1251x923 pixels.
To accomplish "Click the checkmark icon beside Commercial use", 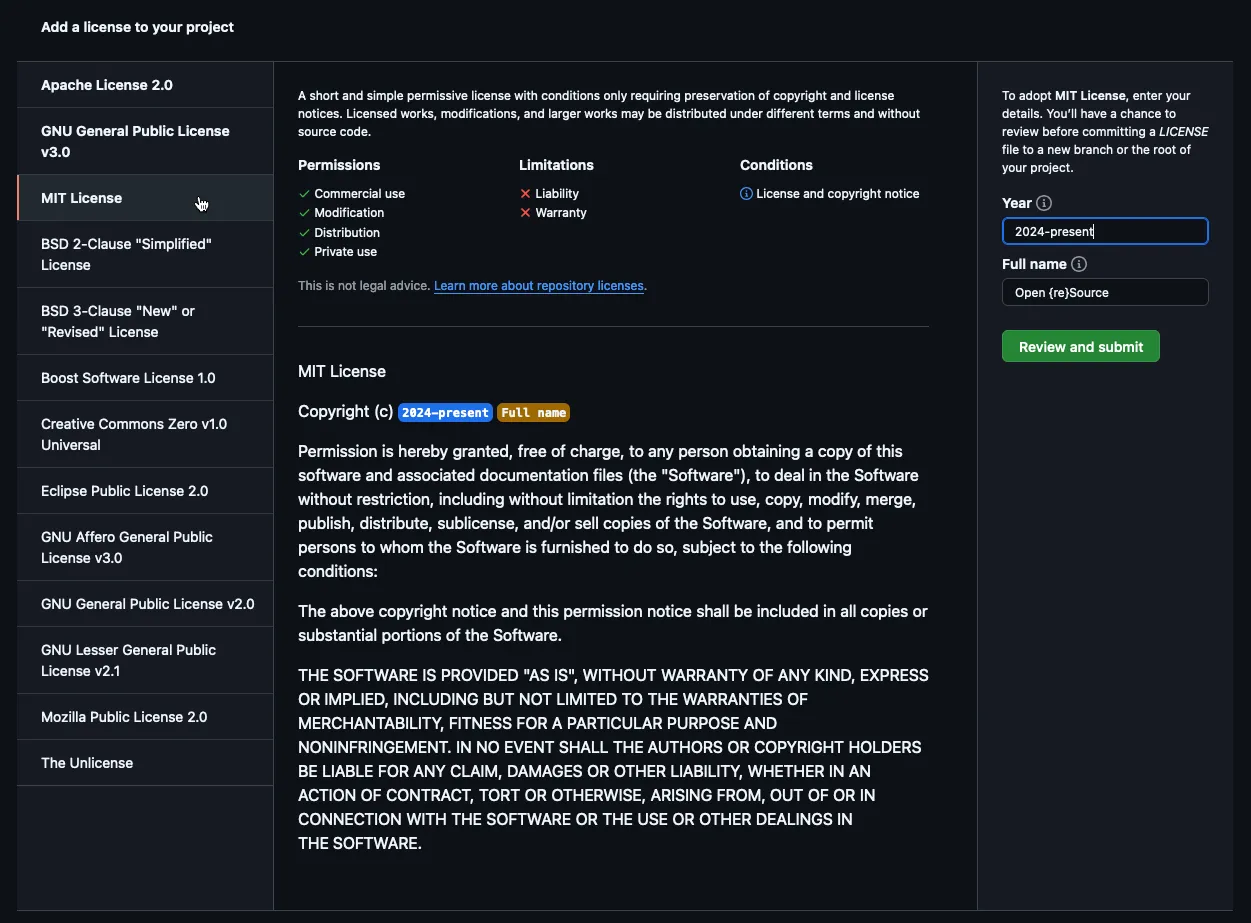I will [304, 194].
